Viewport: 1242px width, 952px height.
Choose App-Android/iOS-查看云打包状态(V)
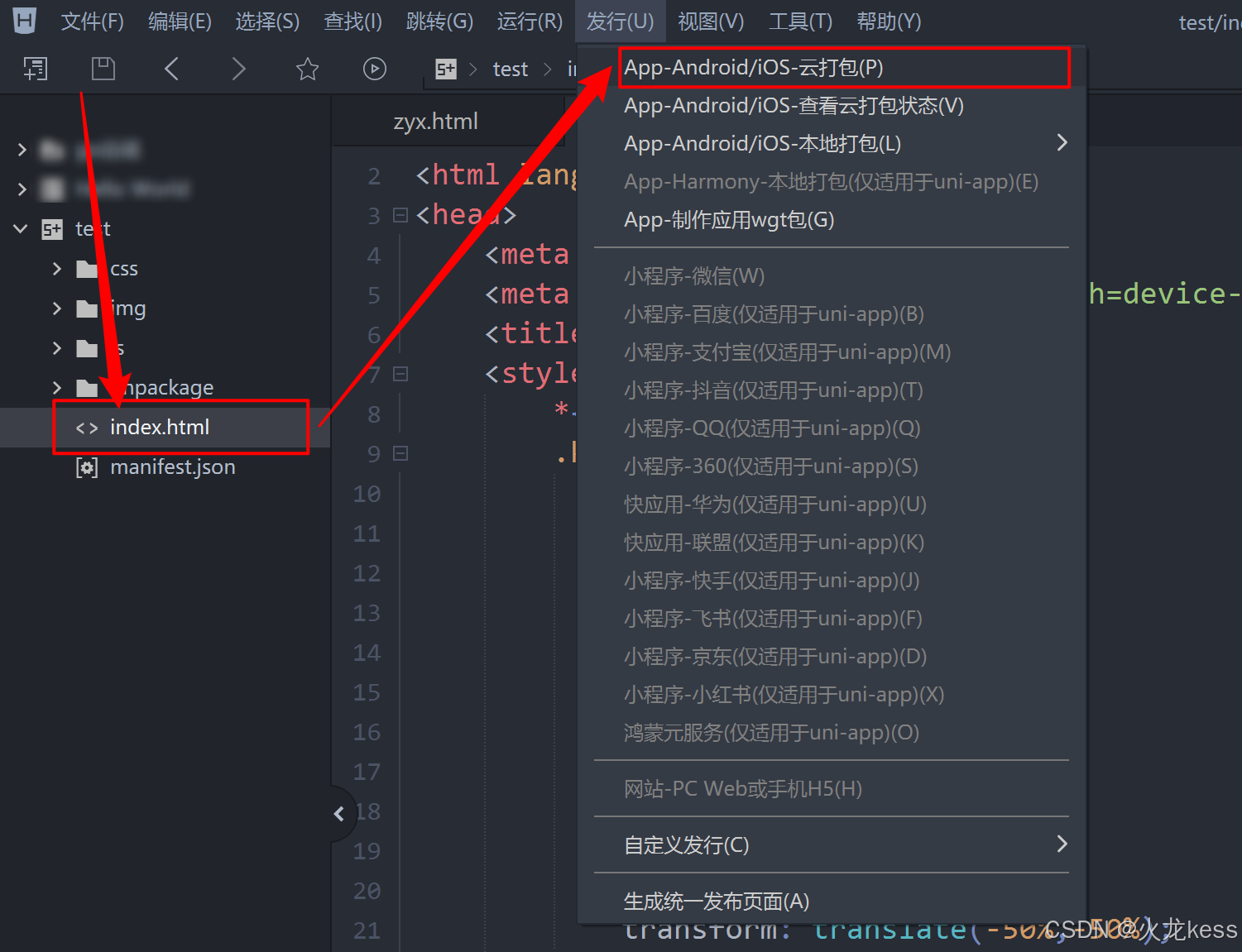click(x=832, y=106)
